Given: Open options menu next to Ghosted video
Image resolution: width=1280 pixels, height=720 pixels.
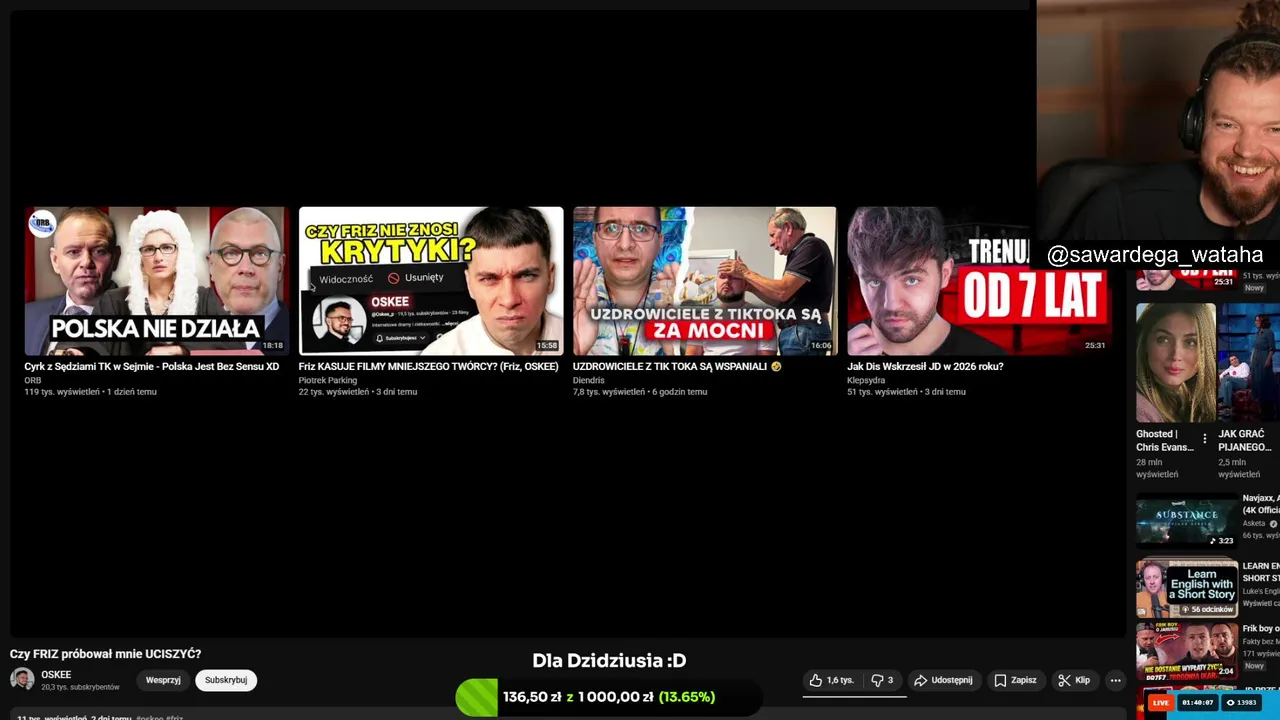Looking at the screenshot, I should [x=1204, y=439].
